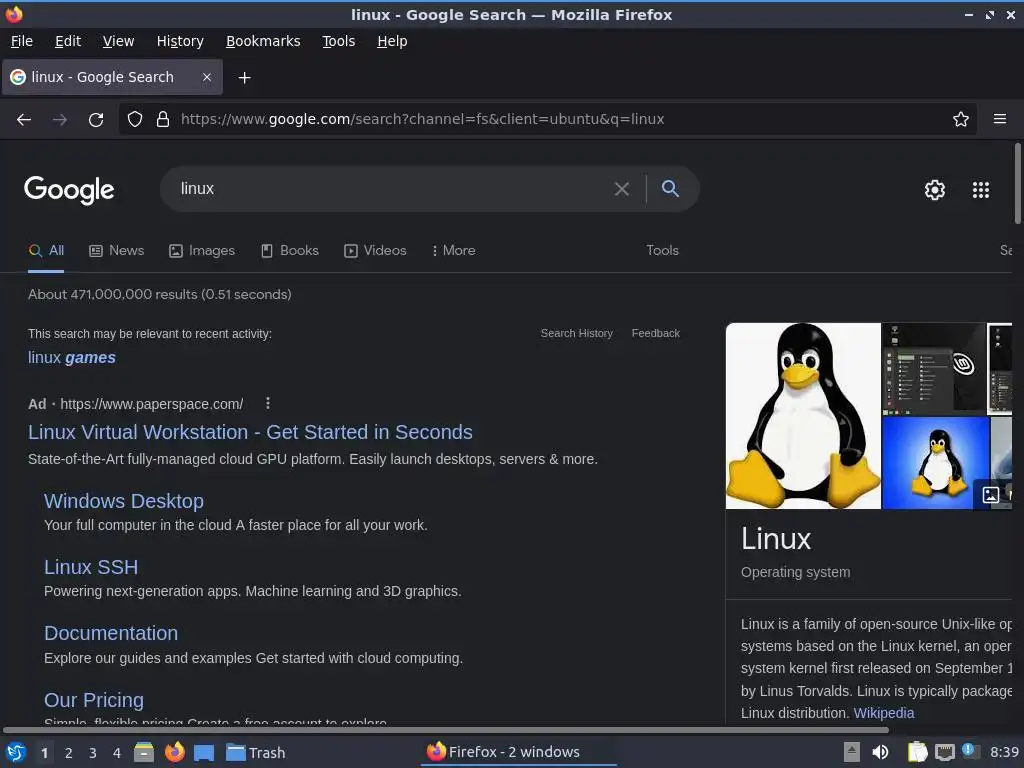Open the file manager taskbar icon
This screenshot has height=768, width=1024.
pos(144,752)
